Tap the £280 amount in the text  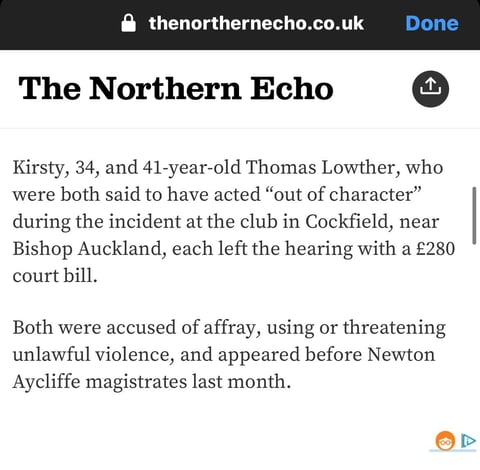coord(436,249)
